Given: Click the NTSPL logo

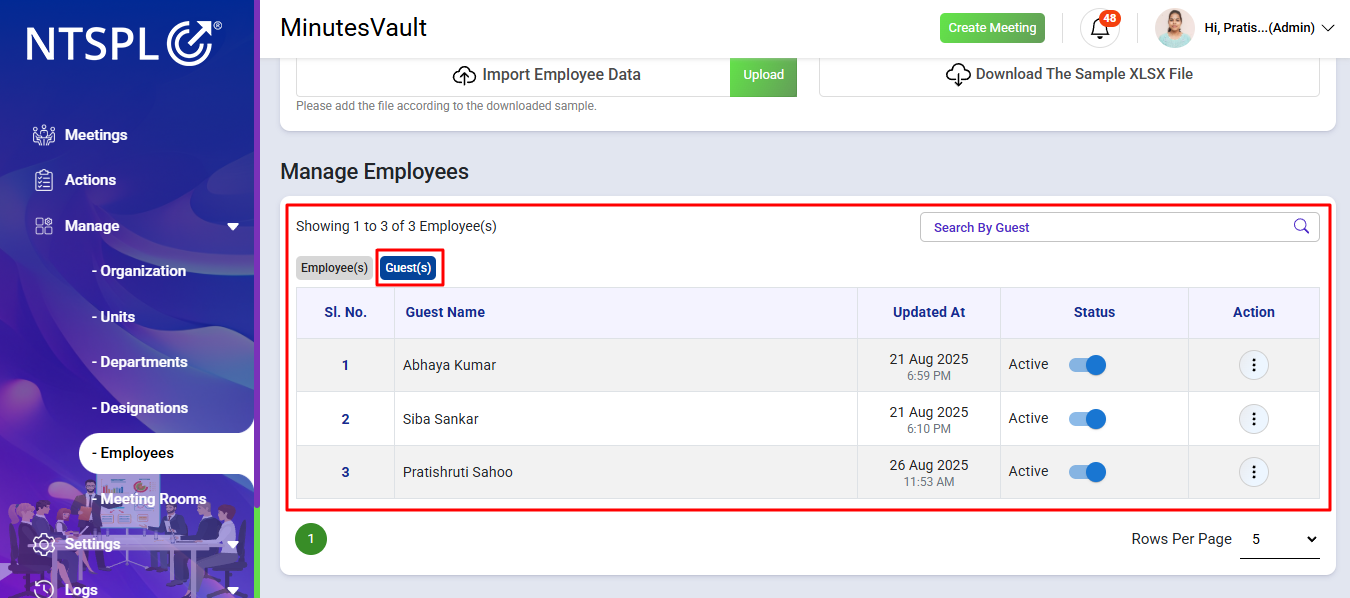Looking at the screenshot, I should 124,43.
